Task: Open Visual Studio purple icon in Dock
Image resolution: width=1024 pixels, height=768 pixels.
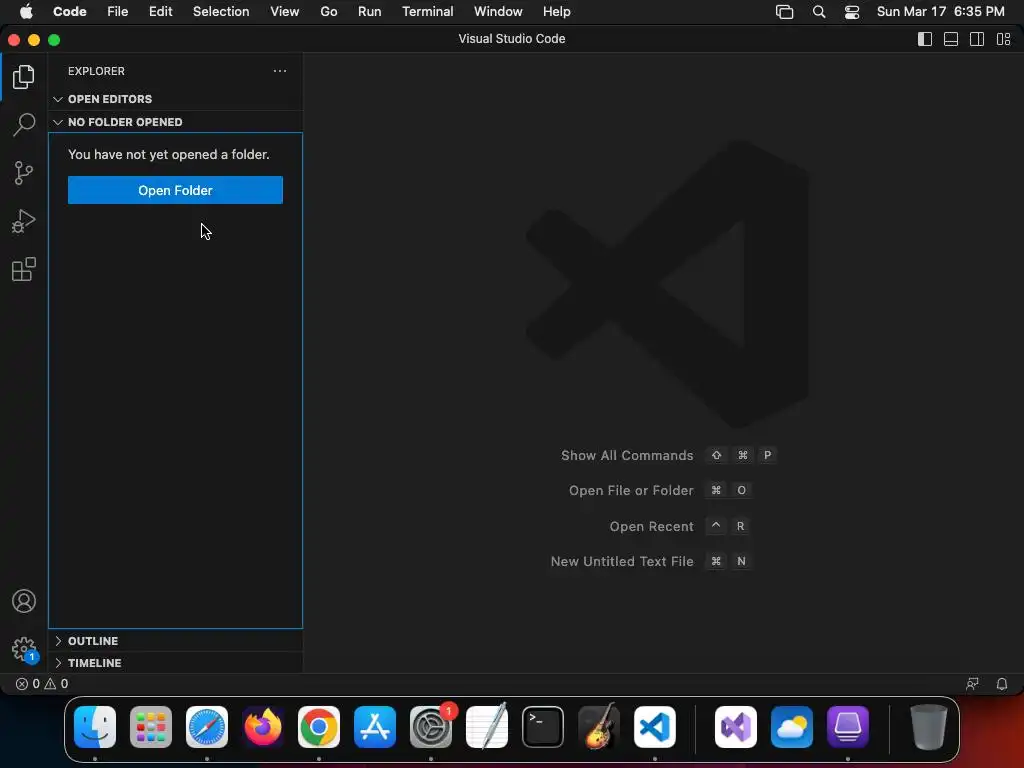Action: pyautogui.click(x=736, y=727)
